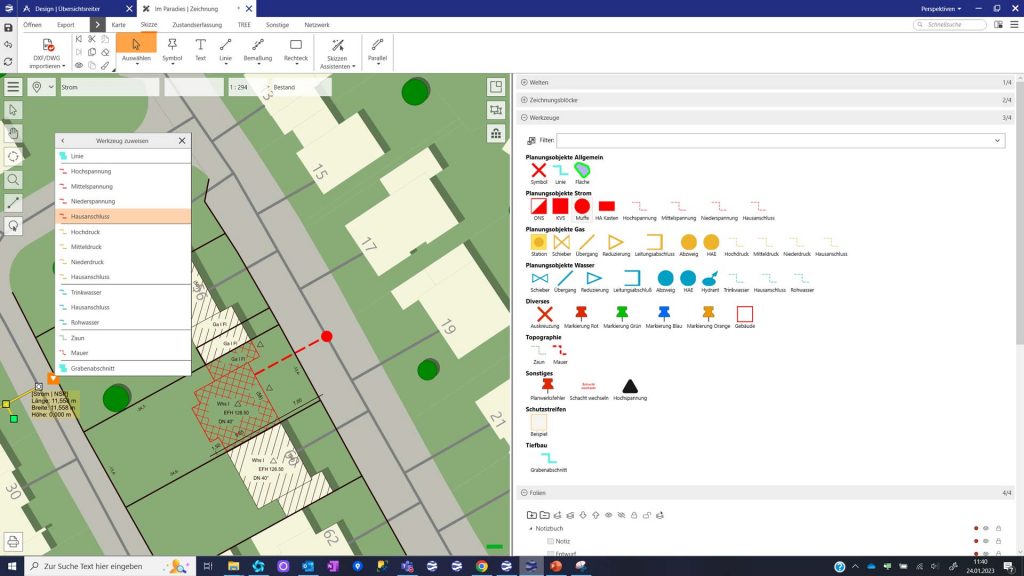The image size is (1024, 576).
Task: Click the Hydrant water planning object
Action: click(710, 279)
